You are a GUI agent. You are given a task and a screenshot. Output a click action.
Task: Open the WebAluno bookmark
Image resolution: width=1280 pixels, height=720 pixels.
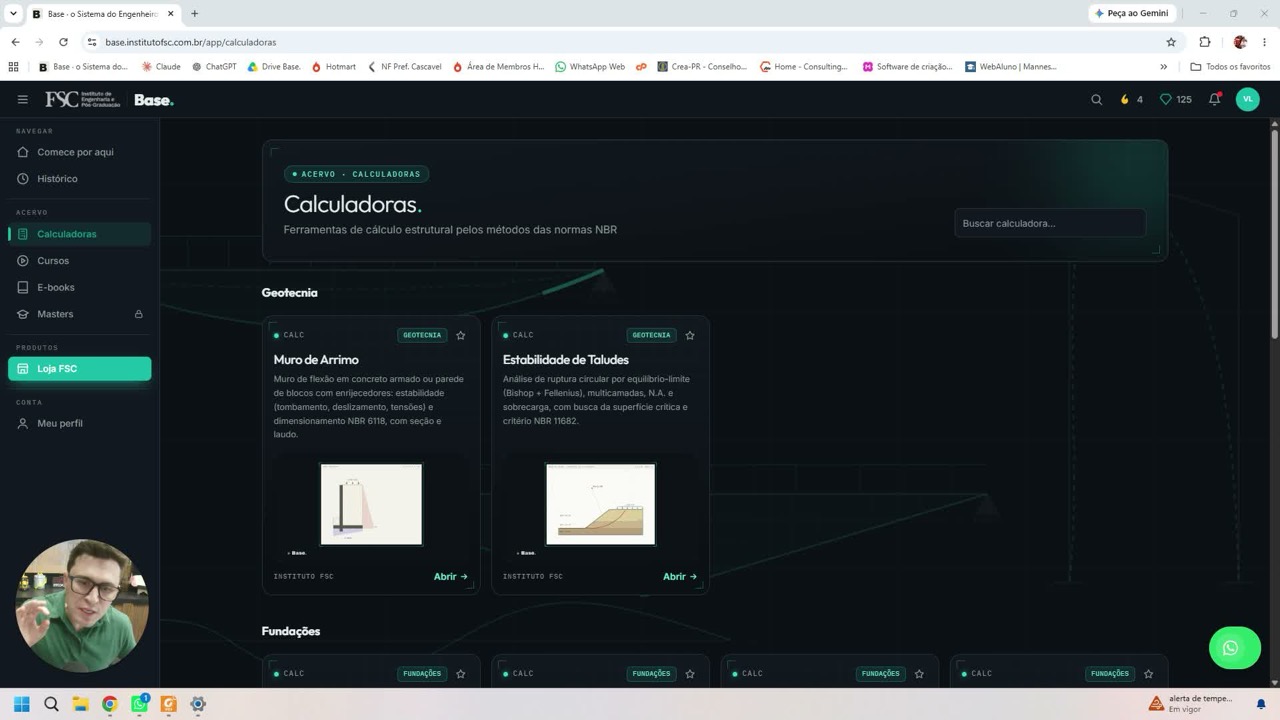[1011, 67]
